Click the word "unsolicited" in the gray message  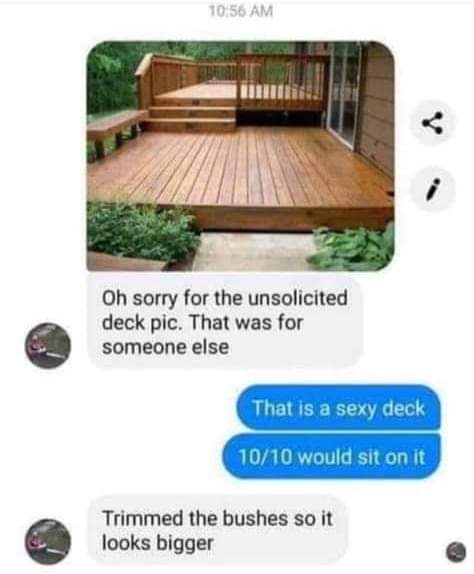(x=298, y=298)
